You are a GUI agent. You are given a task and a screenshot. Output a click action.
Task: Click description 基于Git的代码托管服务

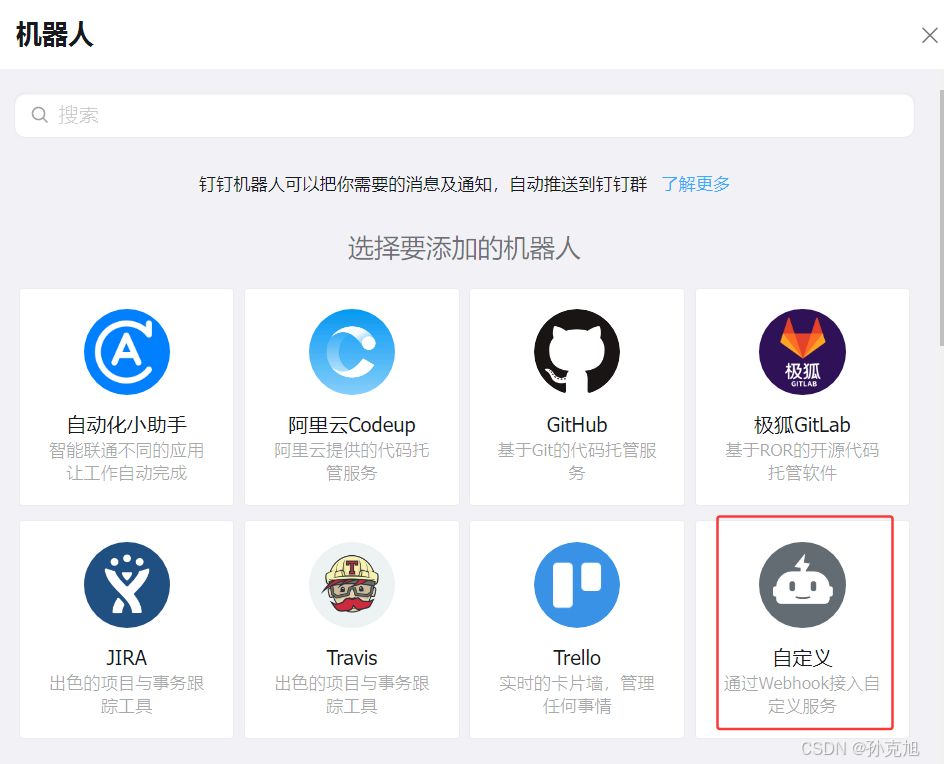[x=577, y=461]
